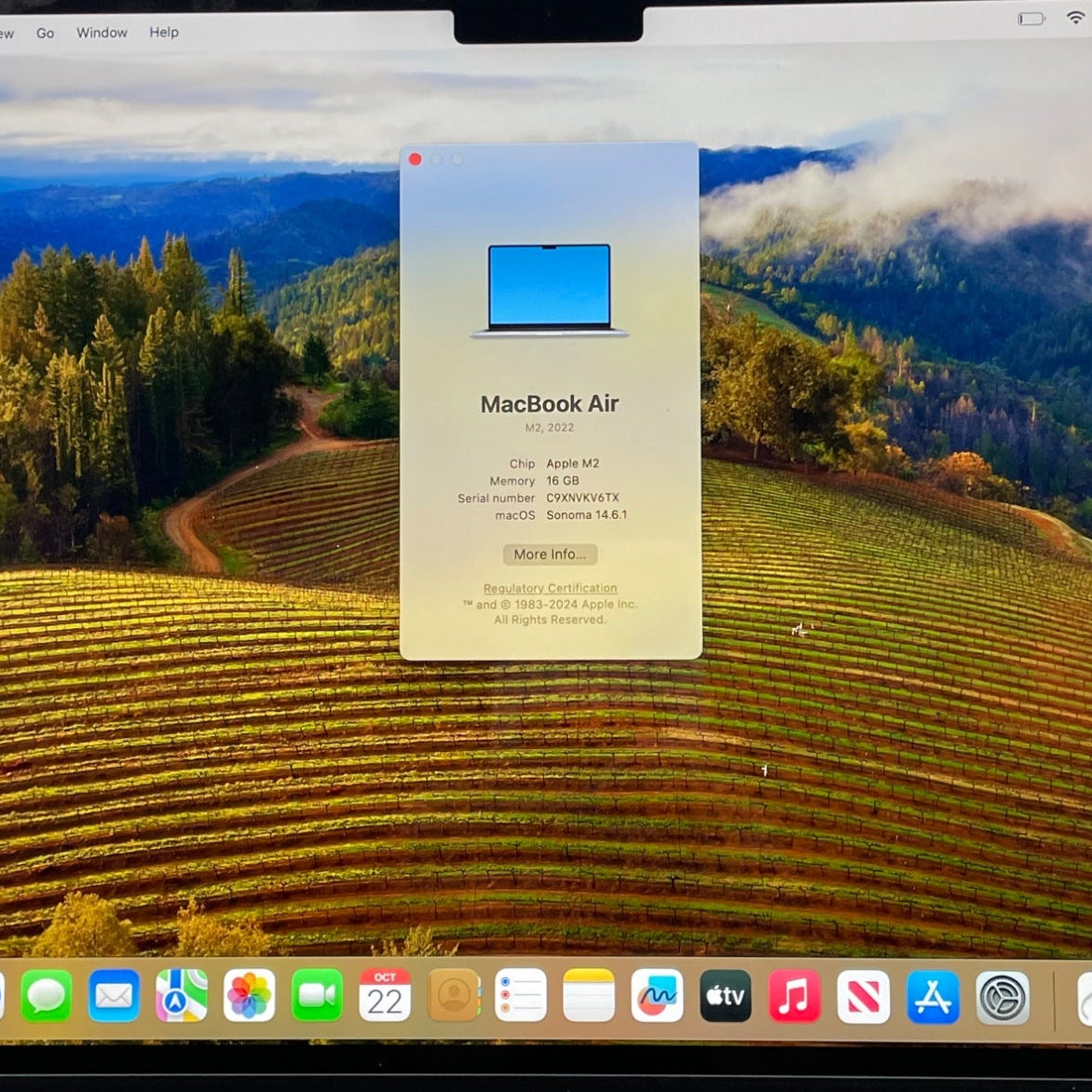Click the More Info... button
The image size is (1092, 1092).
(x=550, y=554)
